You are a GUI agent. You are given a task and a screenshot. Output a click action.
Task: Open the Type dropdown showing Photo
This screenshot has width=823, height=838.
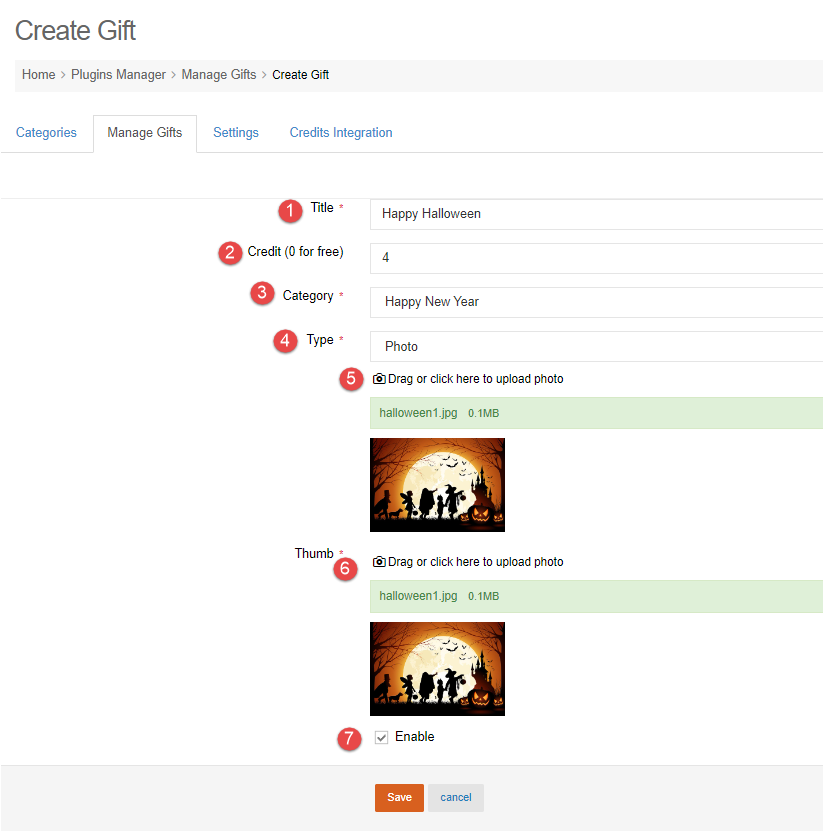[596, 347]
